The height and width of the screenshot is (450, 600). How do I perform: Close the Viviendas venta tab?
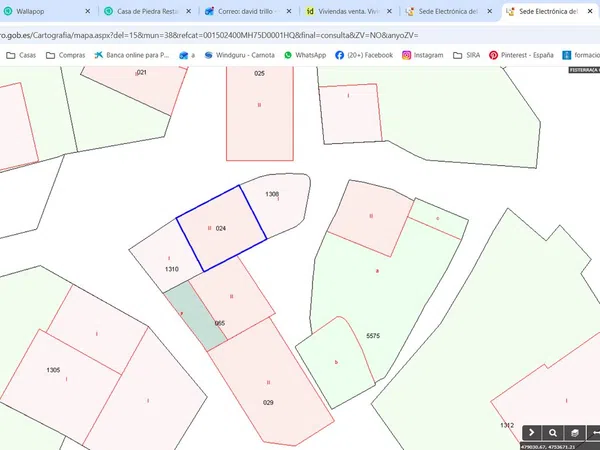pos(389,11)
